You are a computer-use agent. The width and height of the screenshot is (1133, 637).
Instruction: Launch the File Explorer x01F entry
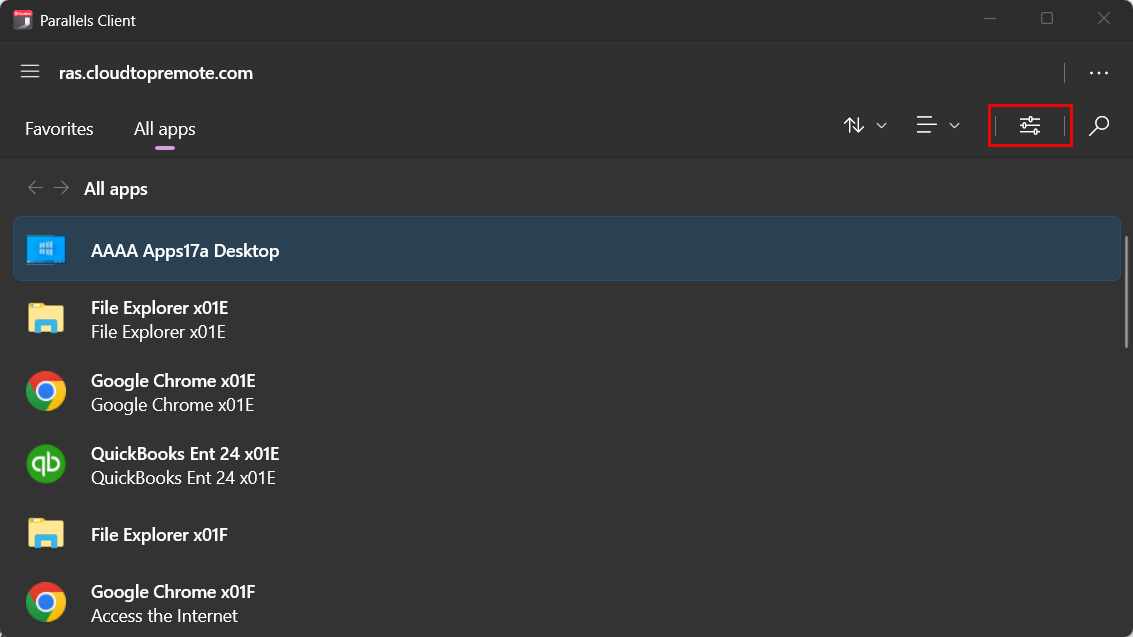[159, 535]
